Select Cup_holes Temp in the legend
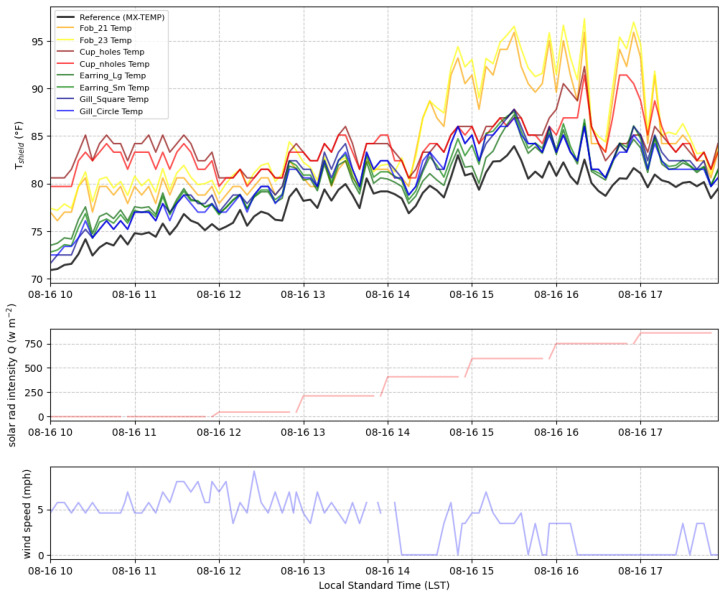The width and height of the screenshot is (725, 596). tap(112, 52)
